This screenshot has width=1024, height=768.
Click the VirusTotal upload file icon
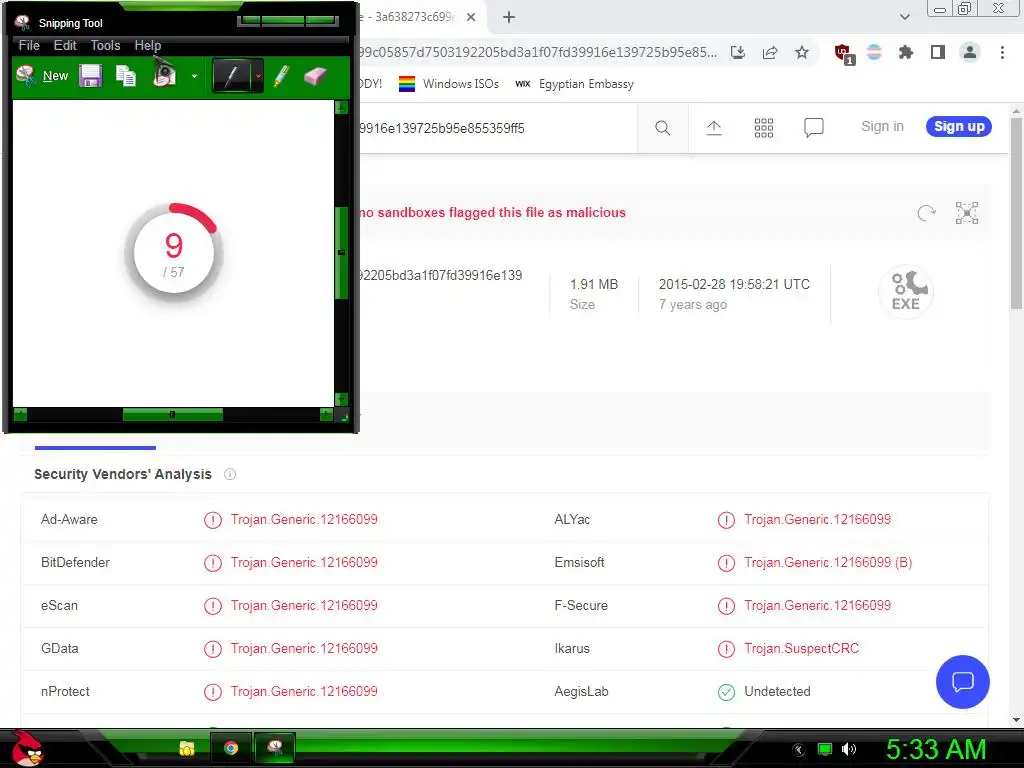(x=714, y=128)
